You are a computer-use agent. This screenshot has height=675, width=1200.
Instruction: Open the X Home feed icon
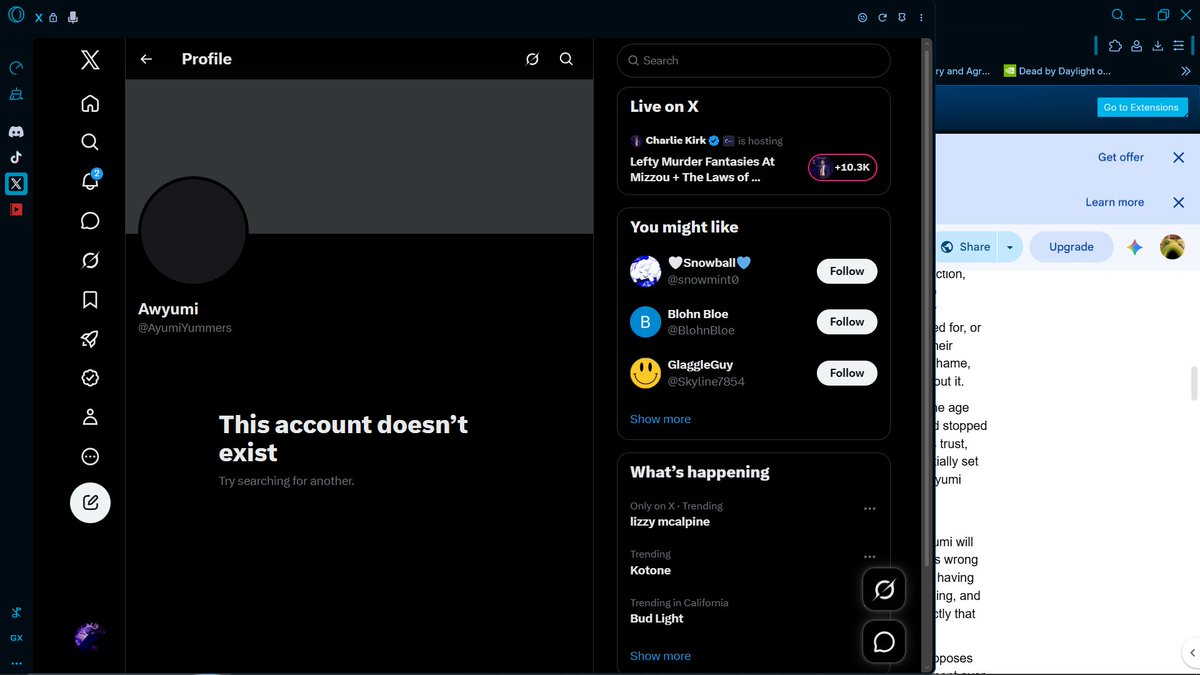click(90, 104)
